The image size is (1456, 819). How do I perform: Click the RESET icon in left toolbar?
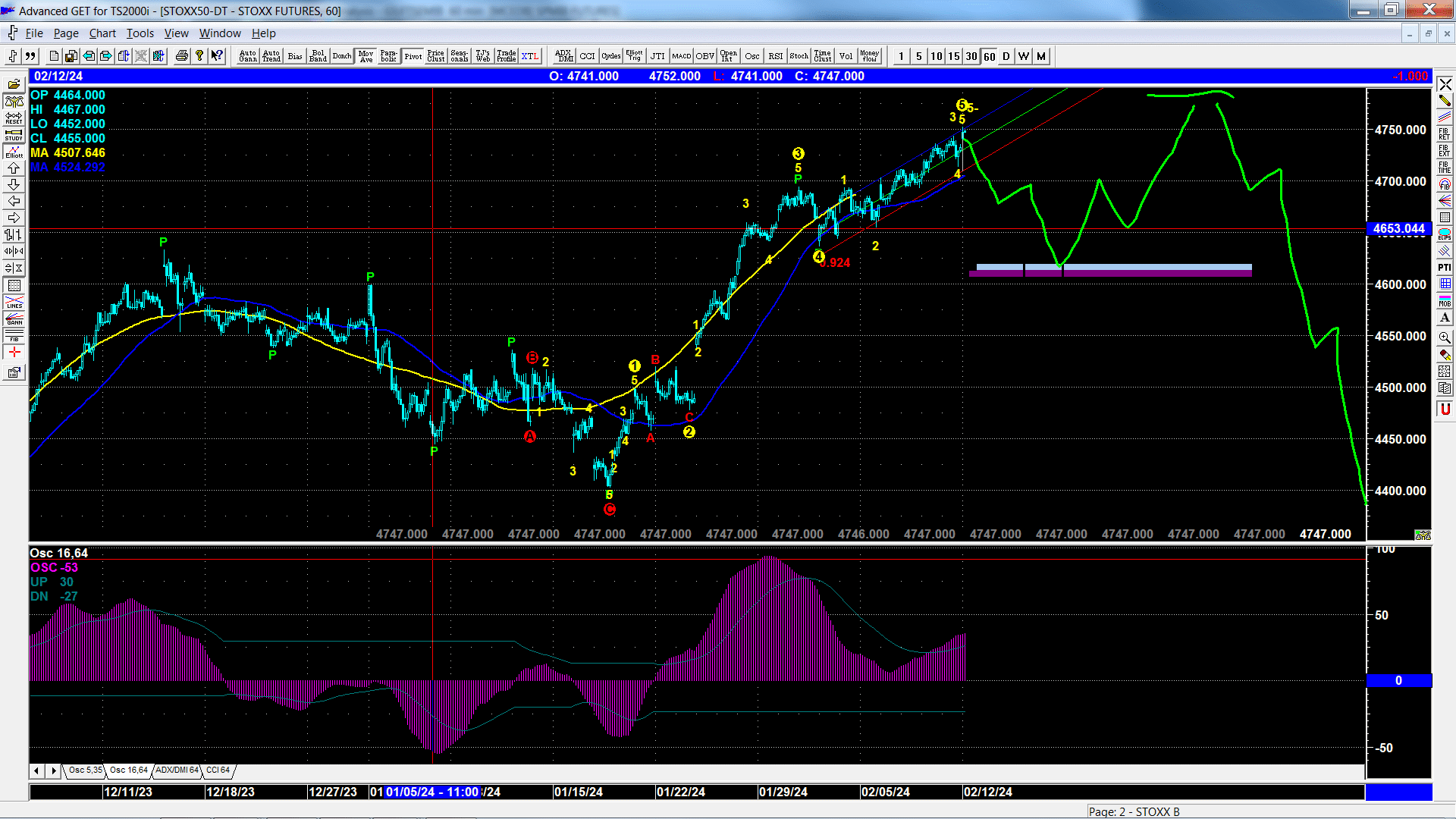coord(14,118)
